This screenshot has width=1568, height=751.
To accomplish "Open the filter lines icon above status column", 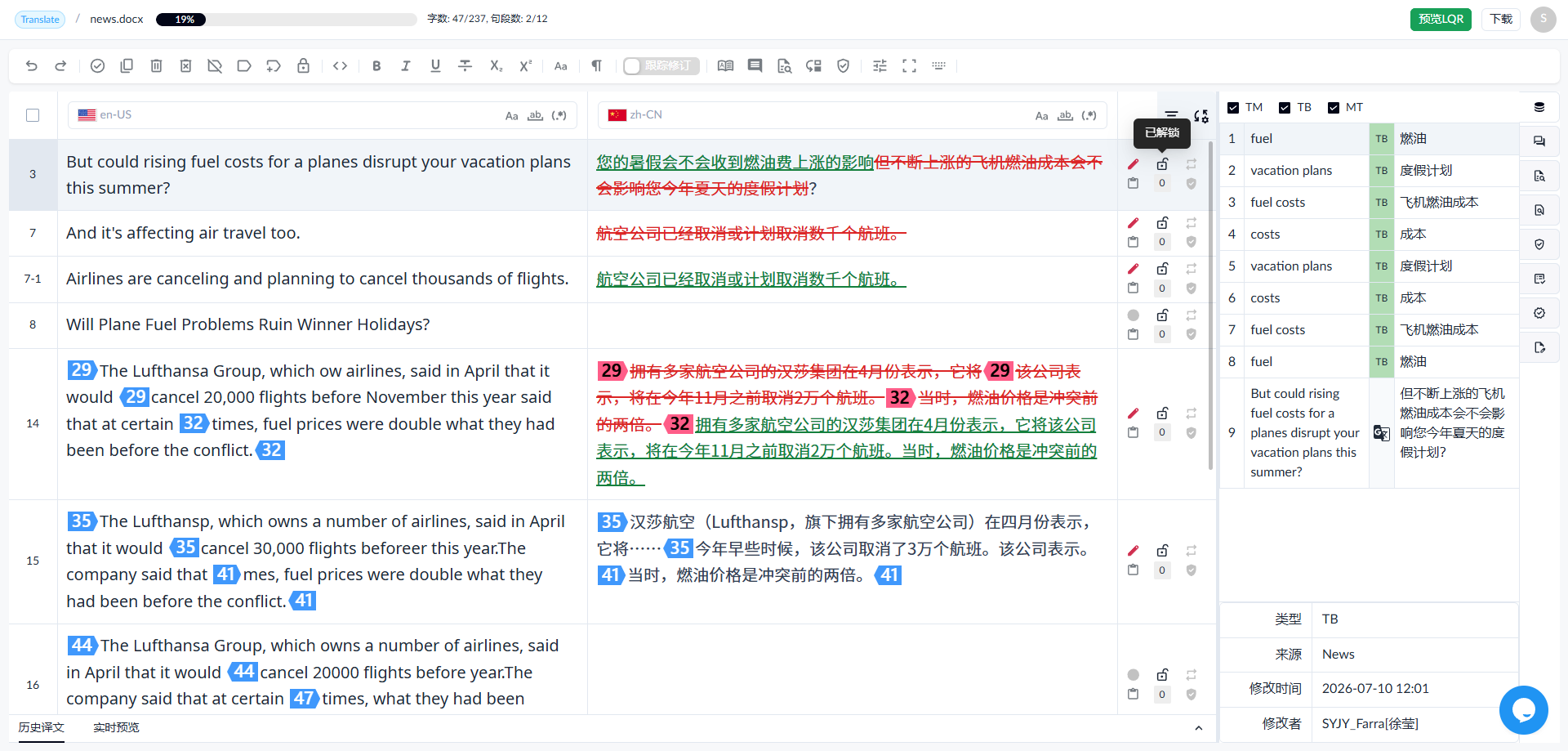I will pyautogui.click(x=1171, y=115).
